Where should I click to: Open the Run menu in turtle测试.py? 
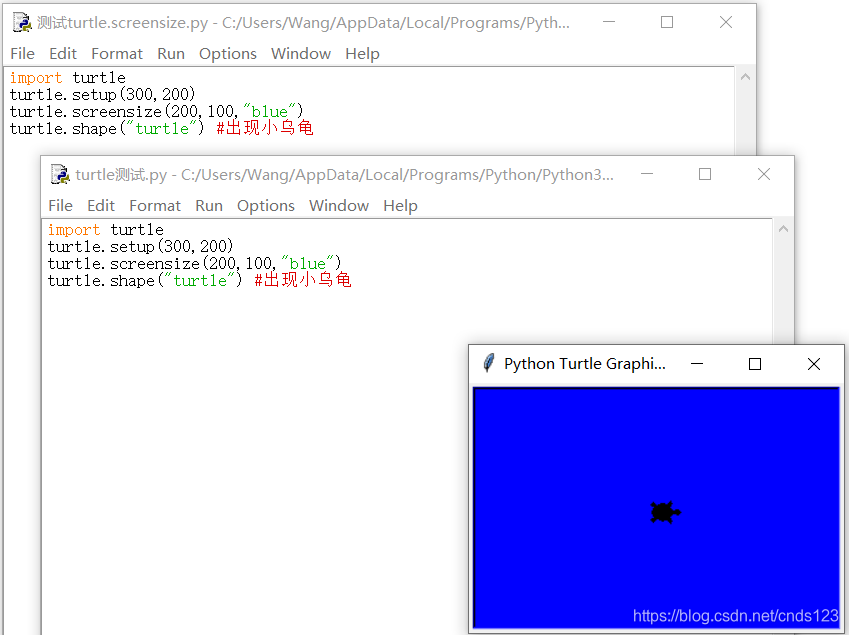click(209, 205)
